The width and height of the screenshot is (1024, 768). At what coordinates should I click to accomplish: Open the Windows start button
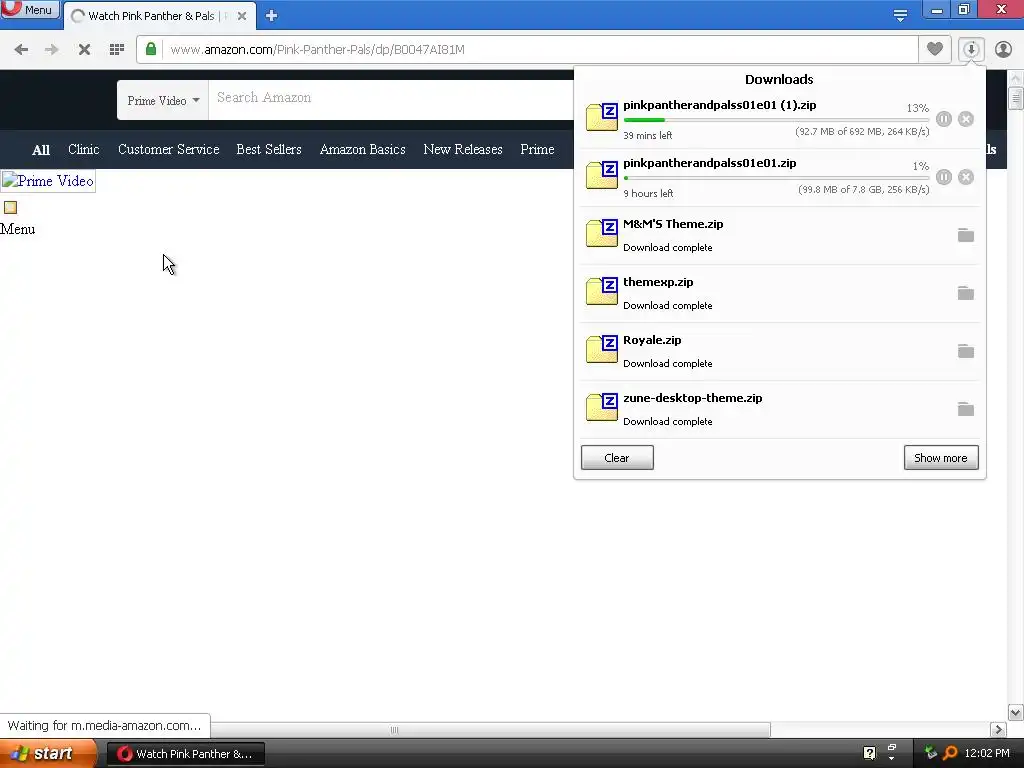(48, 754)
